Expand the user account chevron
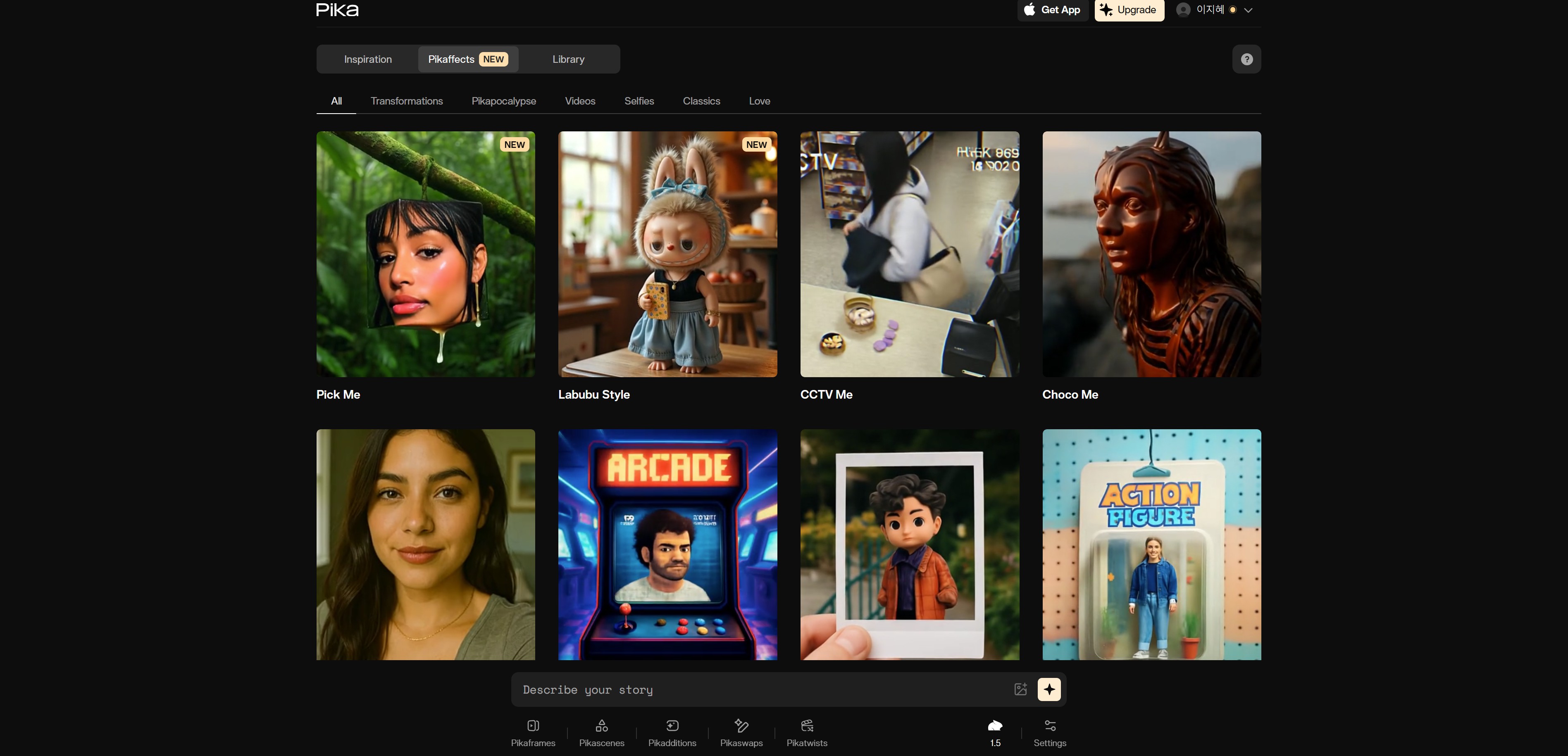Image resolution: width=1568 pixels, height=756 pixels. point(1248,10)
